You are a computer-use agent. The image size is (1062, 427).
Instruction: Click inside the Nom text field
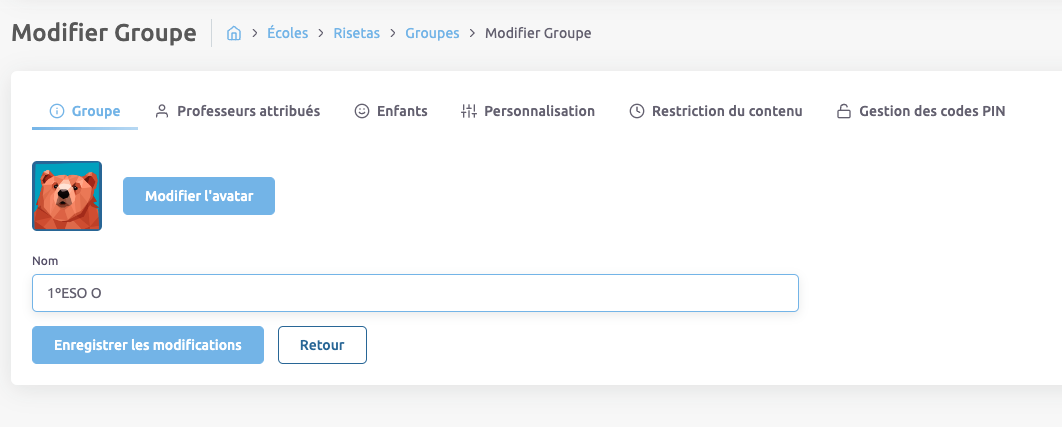point(415,294)
